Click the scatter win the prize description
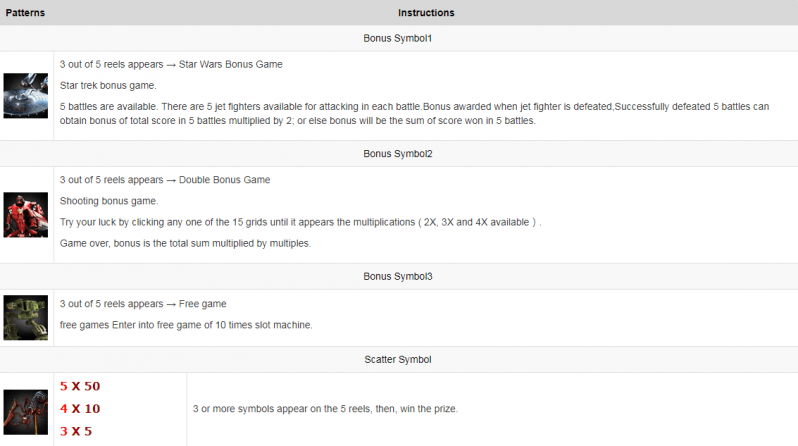The width and height of the screenshot is (798, 446). [325, 409]
